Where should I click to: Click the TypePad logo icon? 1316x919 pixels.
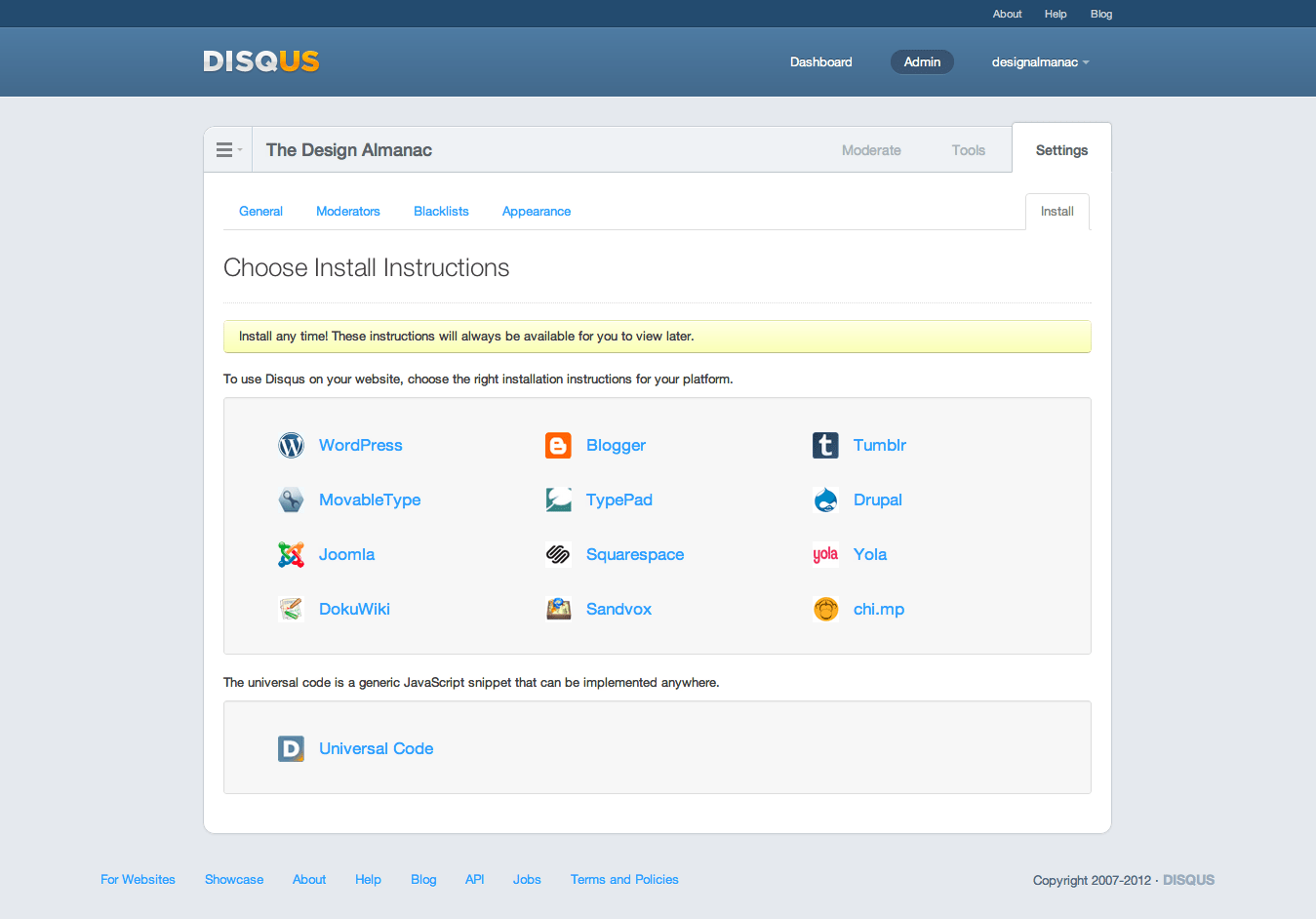(x=558, y=499)
